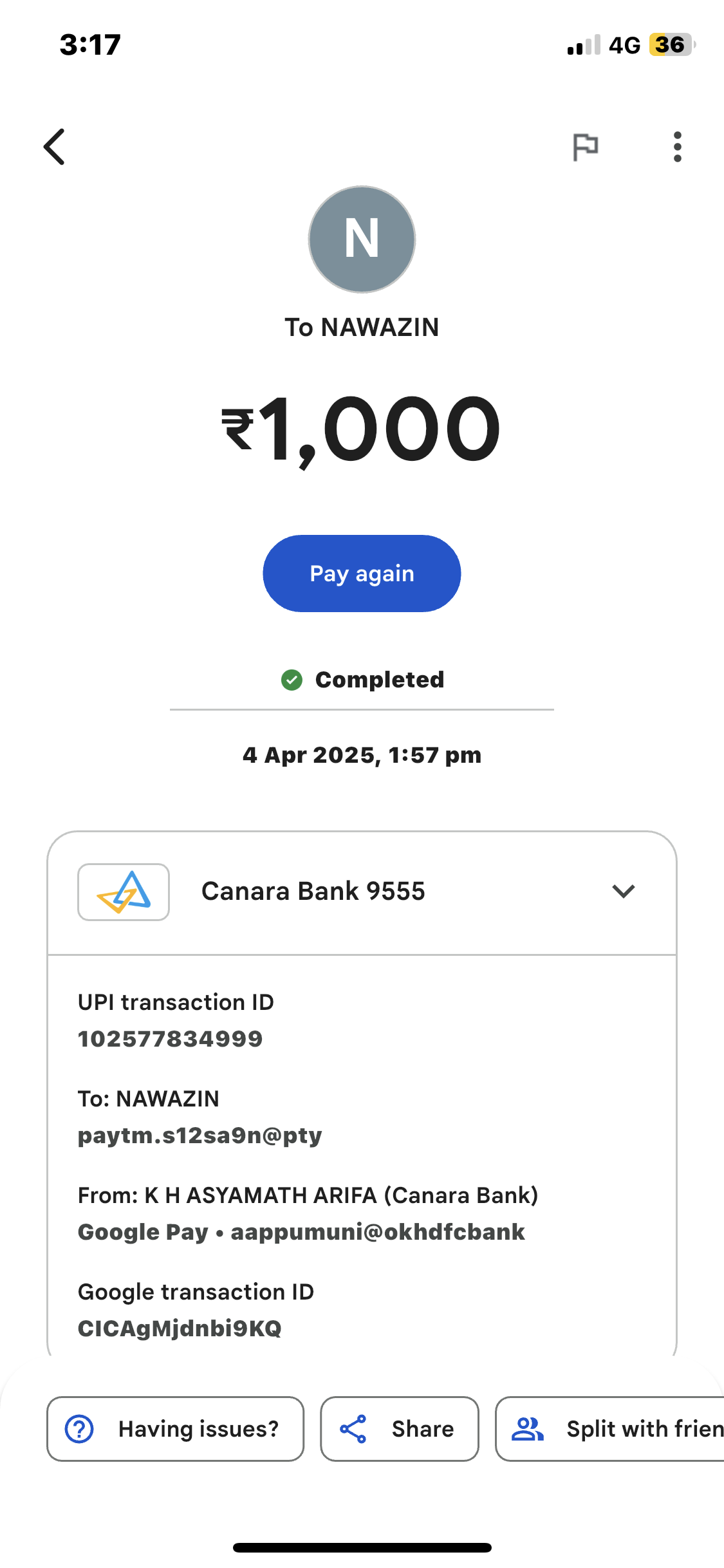The width and height of the screenshot is (724, 1568).
Task: Tap the share arrow icon
Action: [x=353, y=1429]
